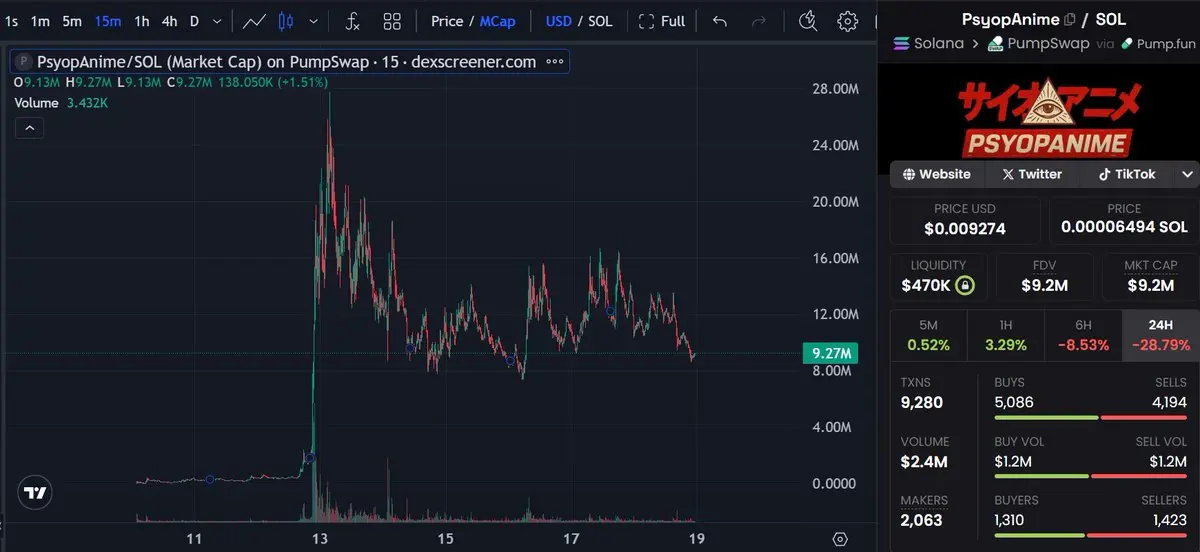Copy the PsyopAnime token address icon
1200x552 pixels.
tap(1070, 19)
